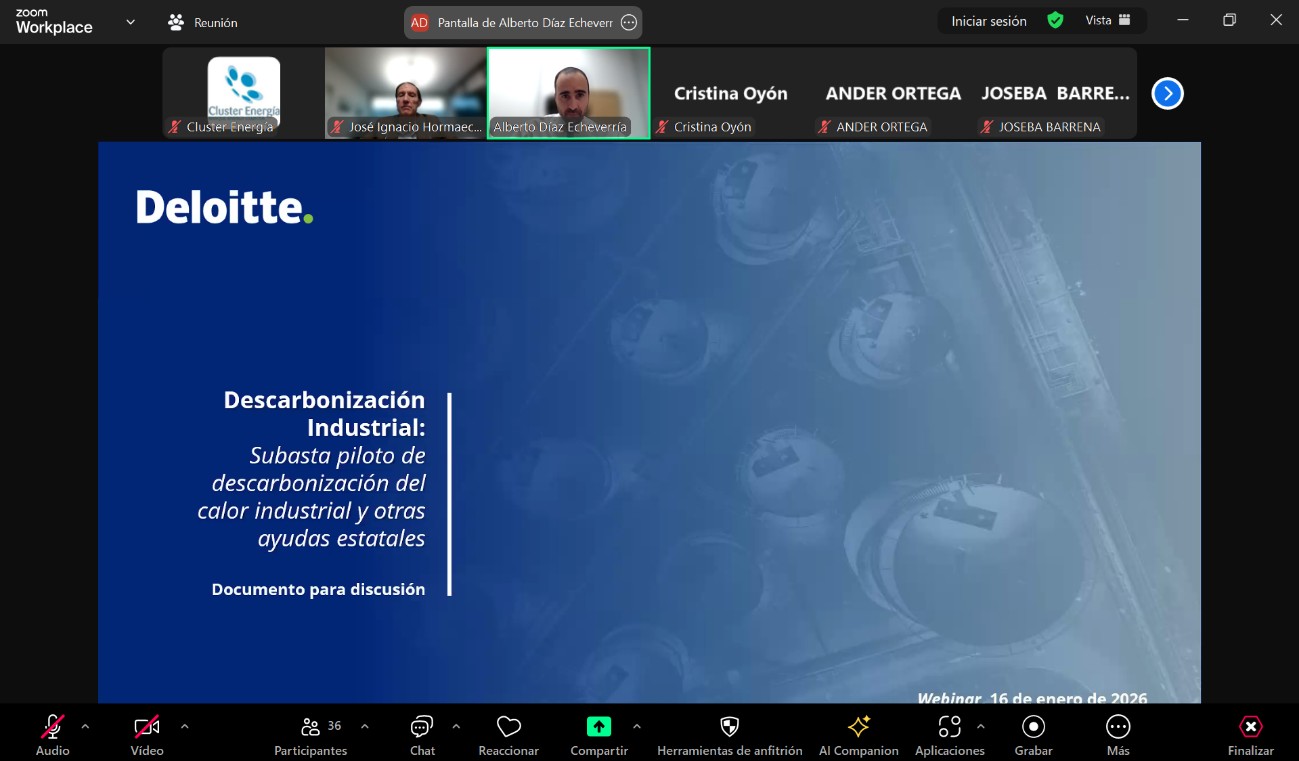Open Herramientas de anfitrión shield icon
Screen dimensions: 1299x761
pyautogui.click(x=729, y=727)
